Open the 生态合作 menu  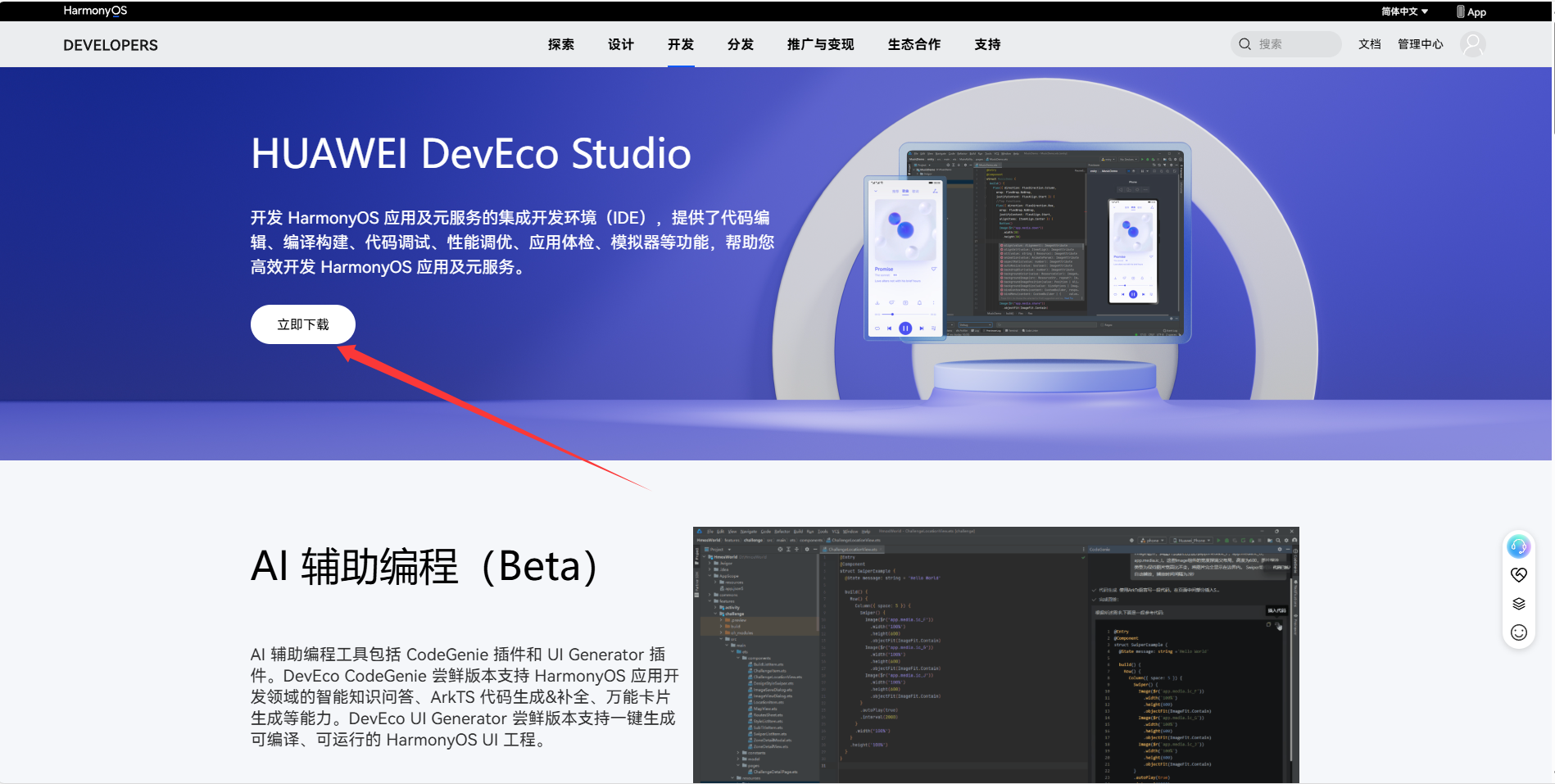(914, 44)
